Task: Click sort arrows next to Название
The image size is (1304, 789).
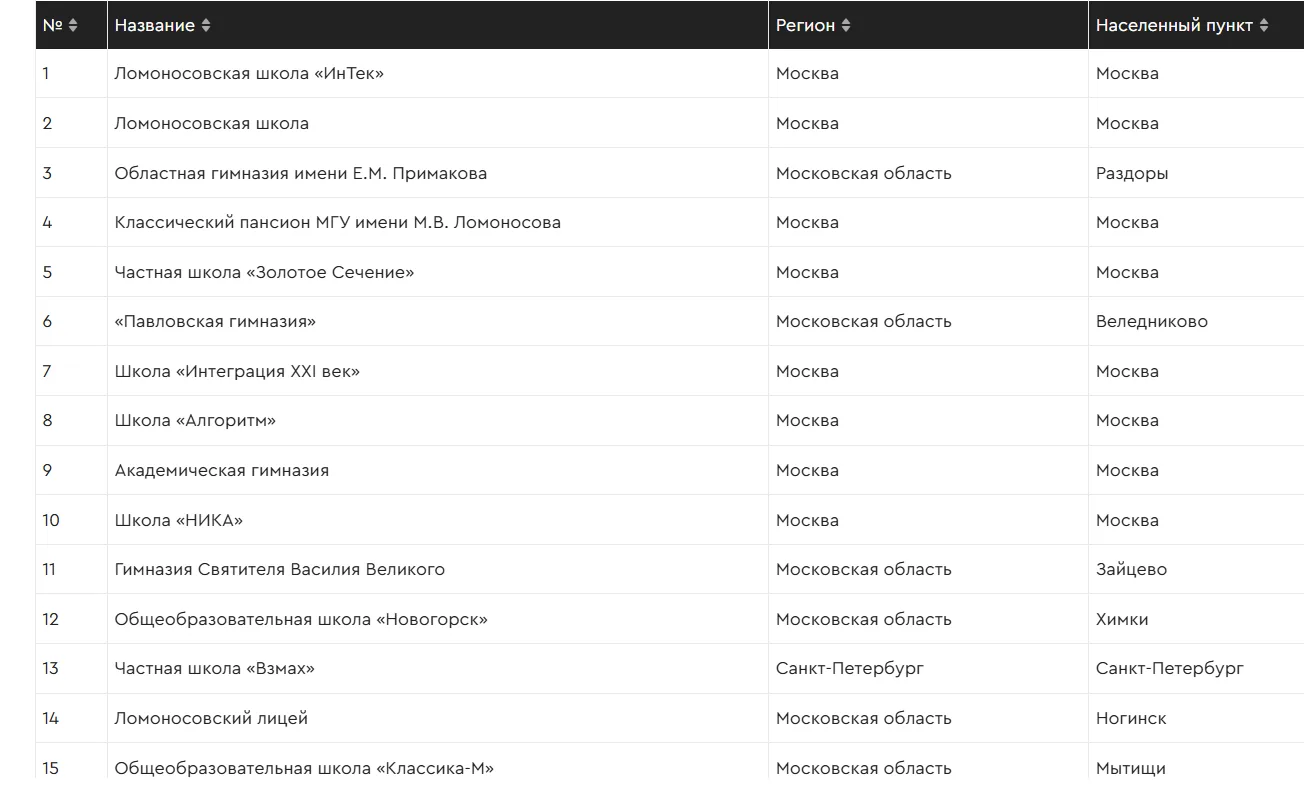Action: coord(206,26)
